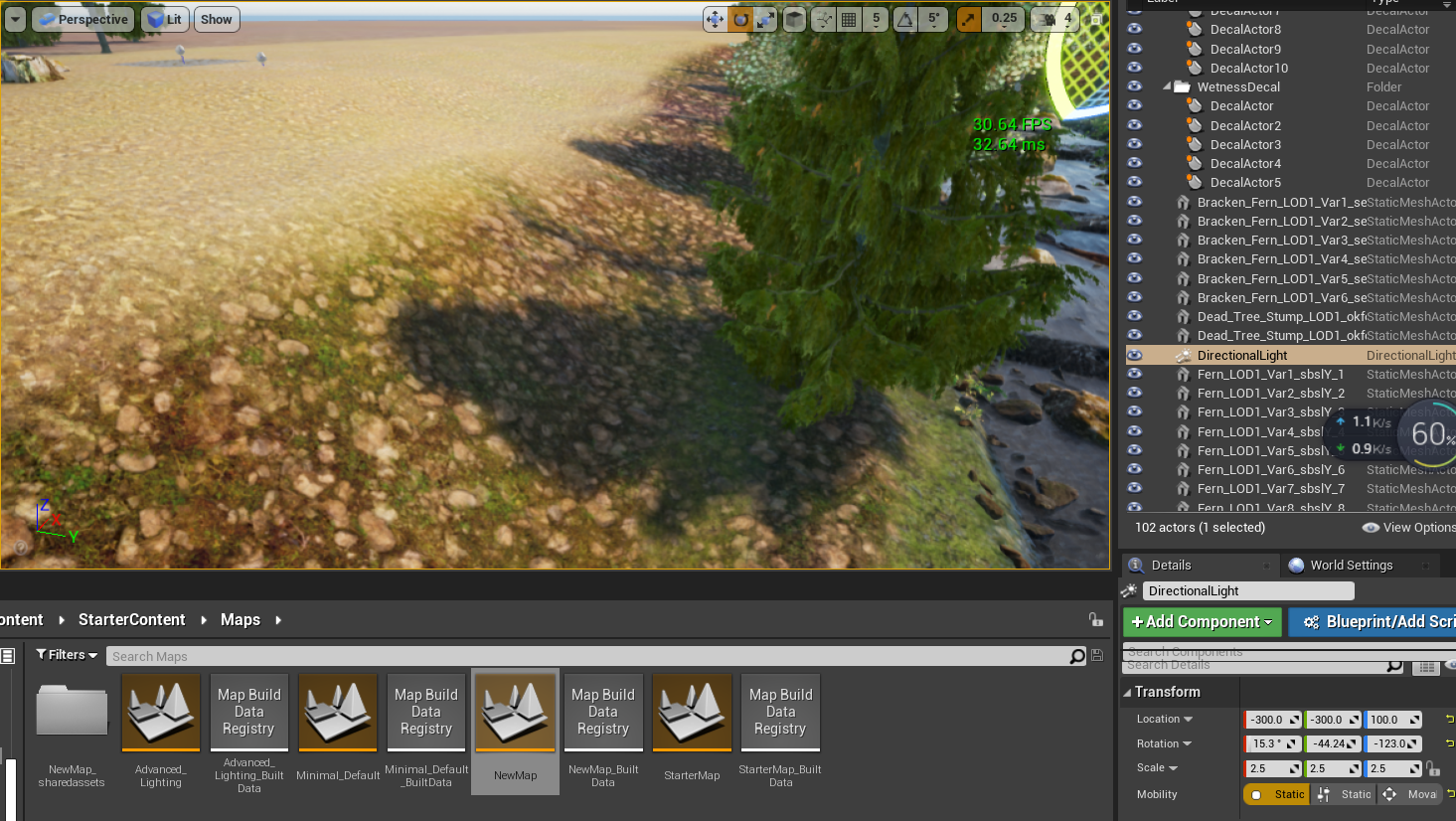Image resolution: width=1456 pixels, height=821 pixels.
Task: Click the DecalActor9 decal icon
Action: coord(1195,49)
